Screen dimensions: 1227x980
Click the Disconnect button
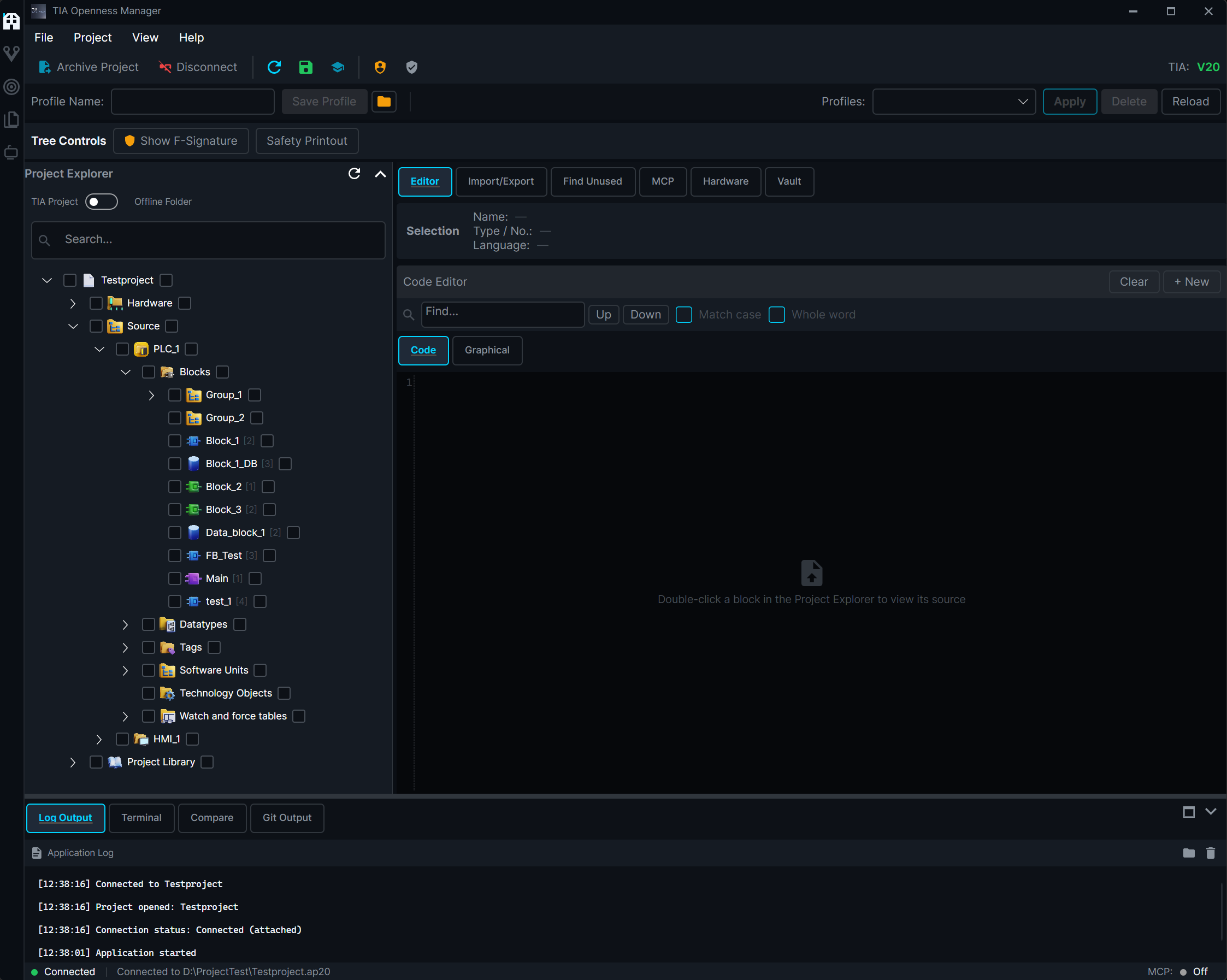click(x=197, y=67)
